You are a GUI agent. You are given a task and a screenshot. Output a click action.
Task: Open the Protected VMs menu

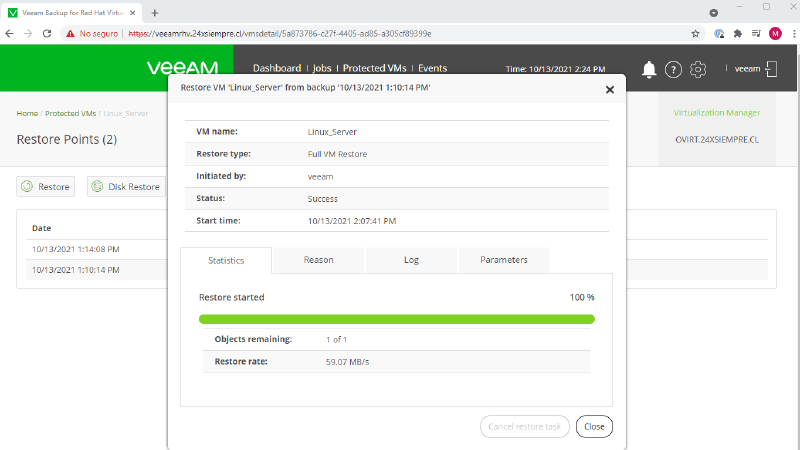[374, 68]
